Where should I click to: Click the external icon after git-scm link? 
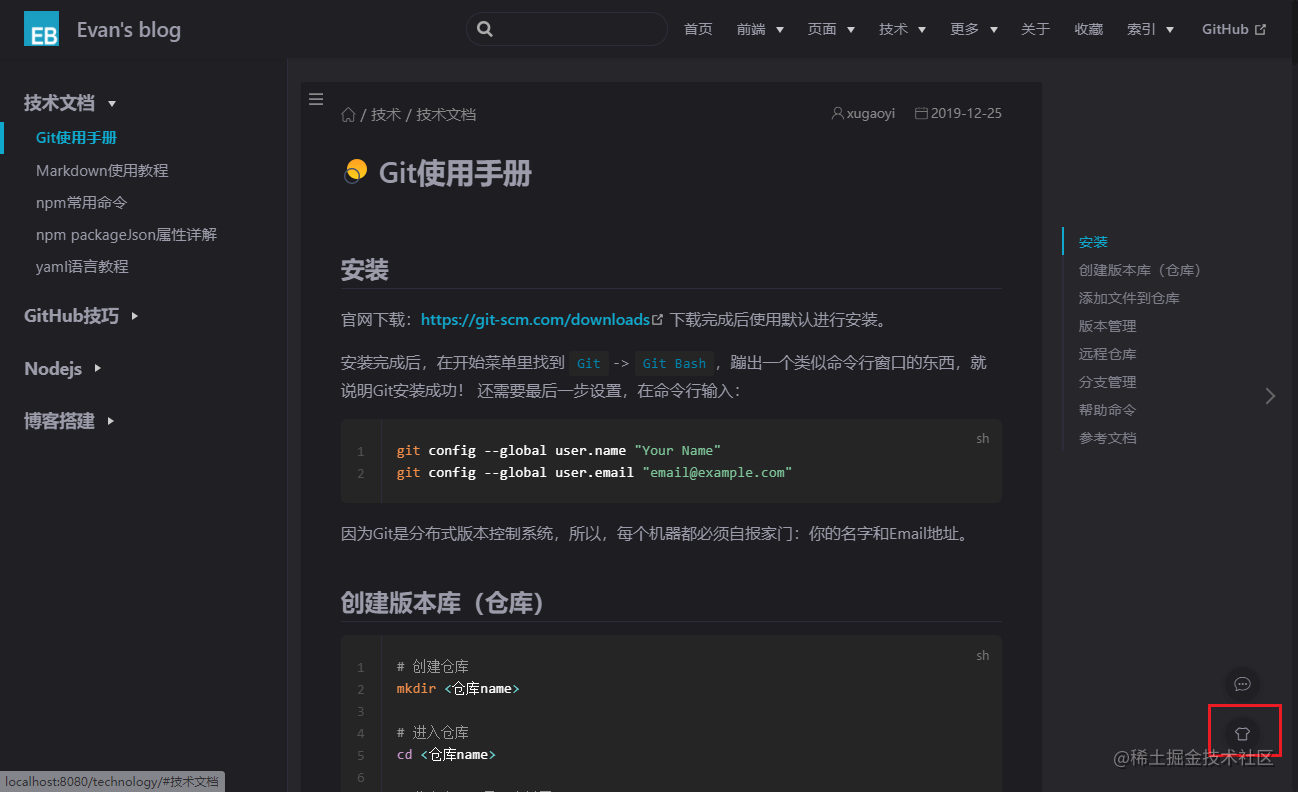point(658,320)
